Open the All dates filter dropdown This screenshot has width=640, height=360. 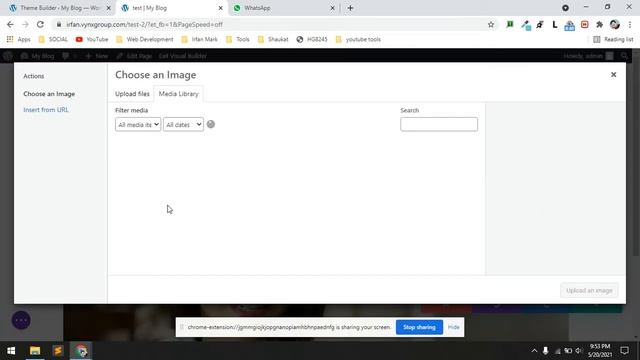183,124
